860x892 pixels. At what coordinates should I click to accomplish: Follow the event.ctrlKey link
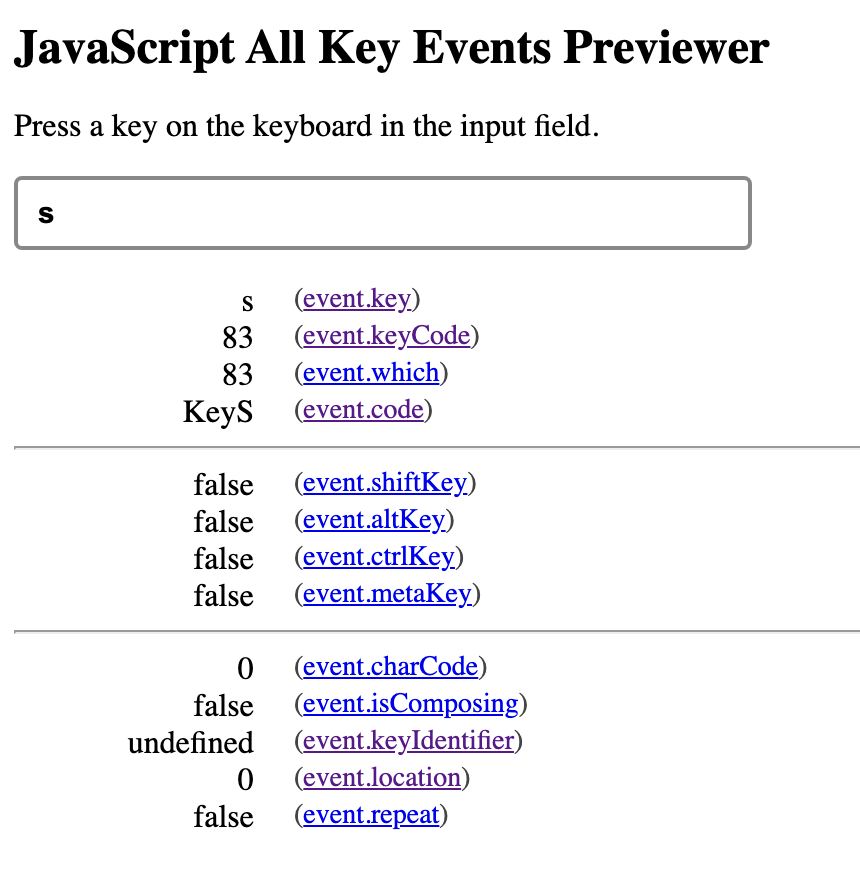(379, 557)
